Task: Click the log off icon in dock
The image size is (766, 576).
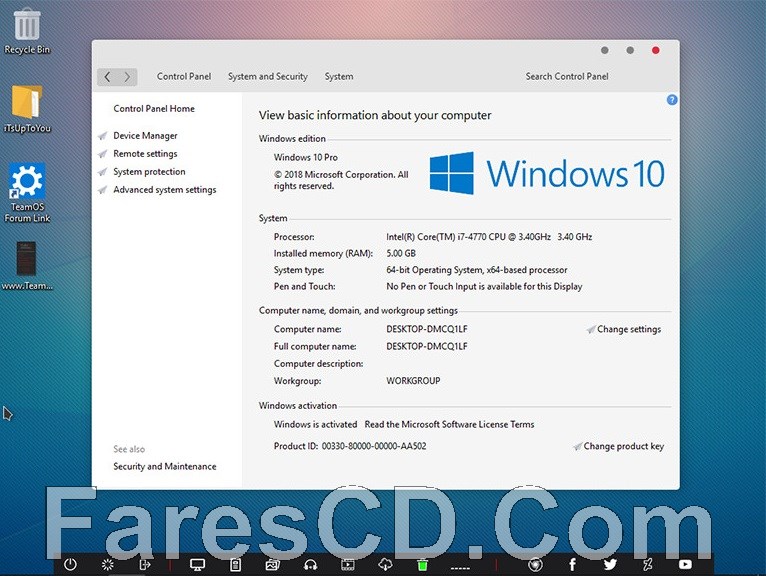Action: tap(145, 564)
